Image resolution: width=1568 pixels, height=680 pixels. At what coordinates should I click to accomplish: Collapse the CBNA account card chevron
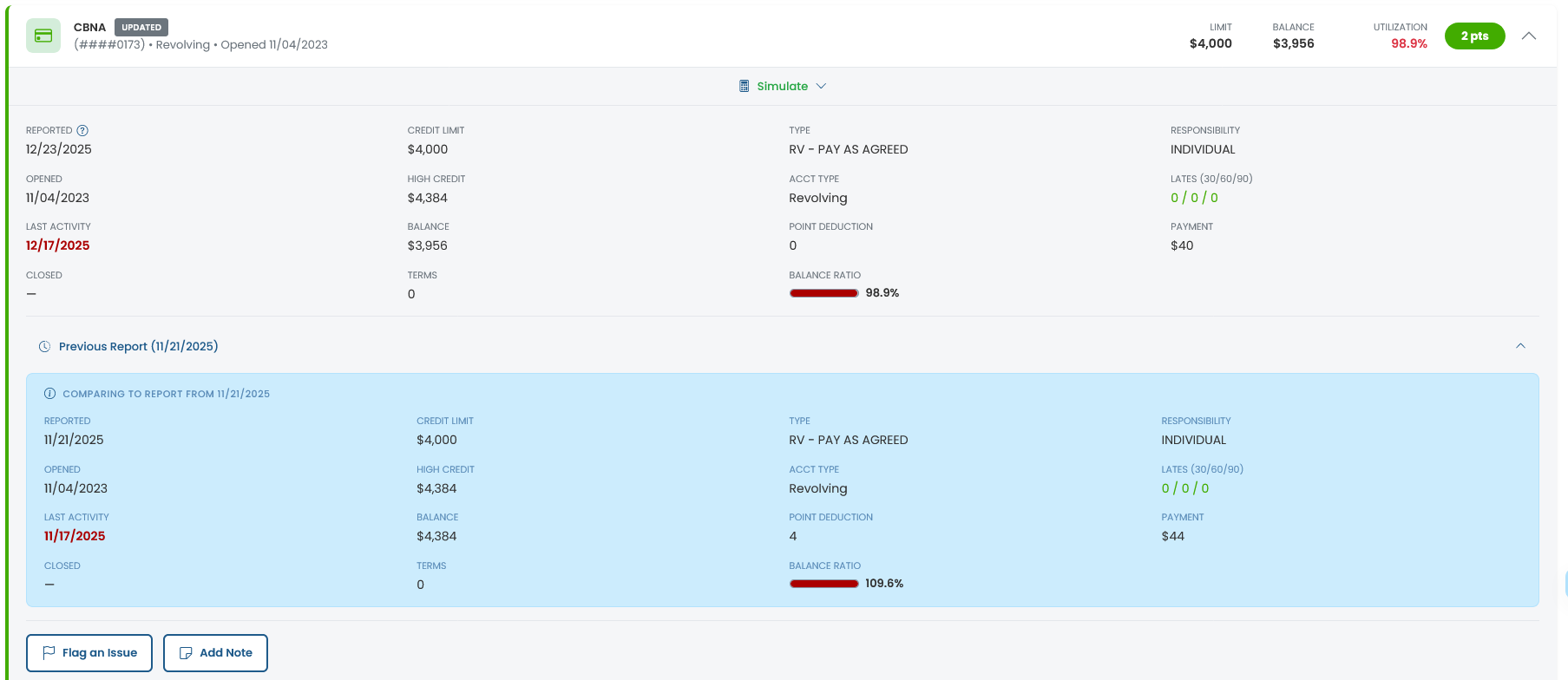(x=1528, y=36)
